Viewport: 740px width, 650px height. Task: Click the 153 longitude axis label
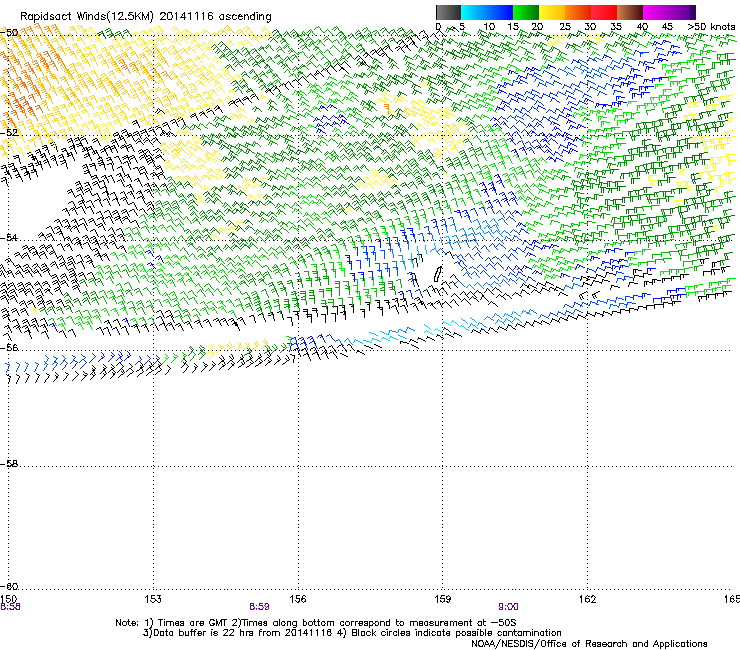click(153, 599)
